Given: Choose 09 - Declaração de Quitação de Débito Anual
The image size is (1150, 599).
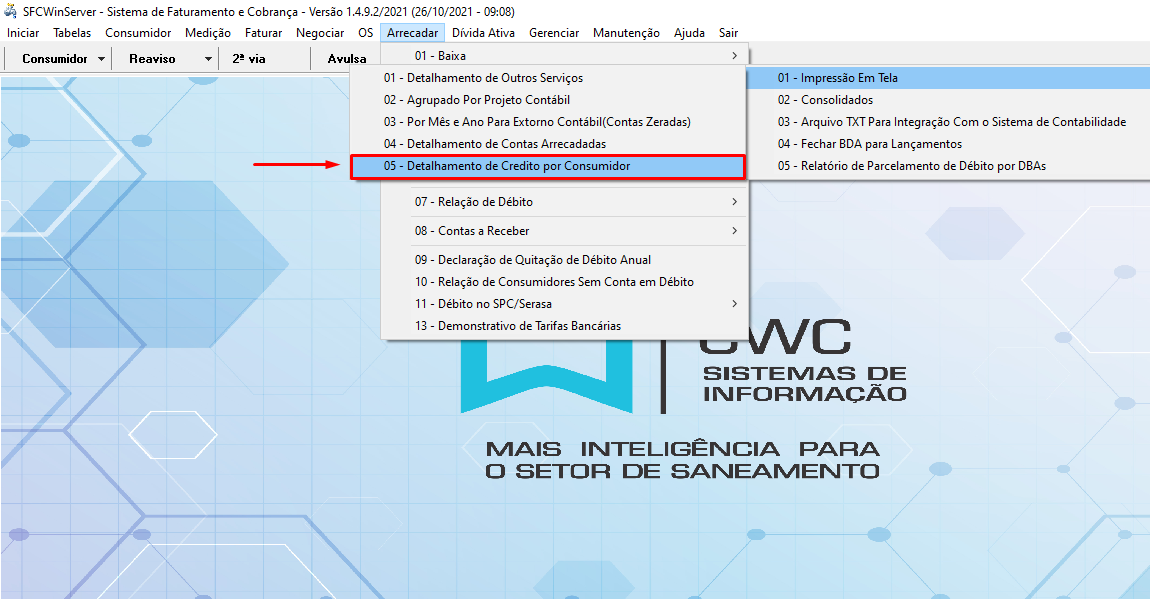Looking at the screenshot, I should point(533,260).
